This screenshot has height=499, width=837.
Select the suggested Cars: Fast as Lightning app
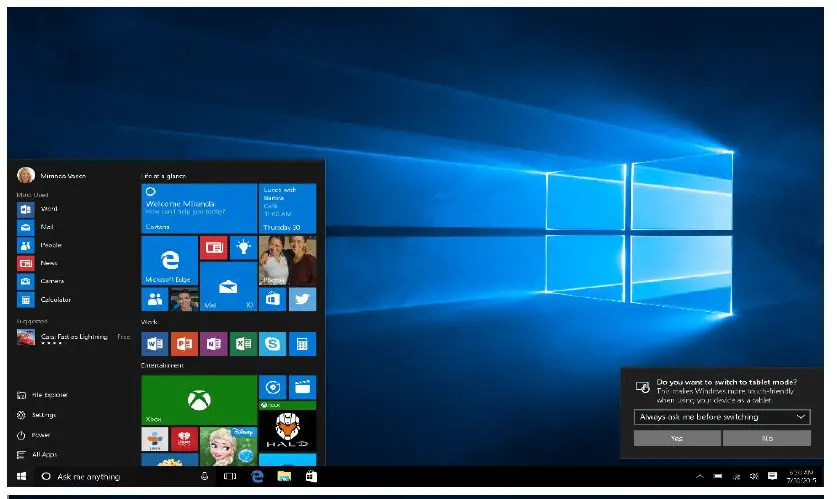[x=74, y=338]
